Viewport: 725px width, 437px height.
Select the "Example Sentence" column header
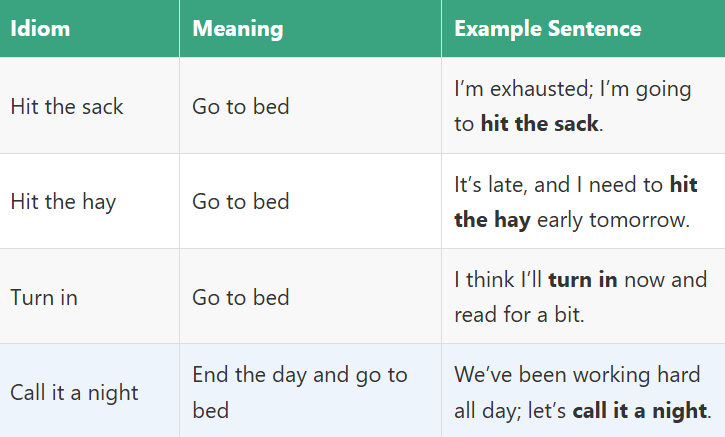coord(547,29)
